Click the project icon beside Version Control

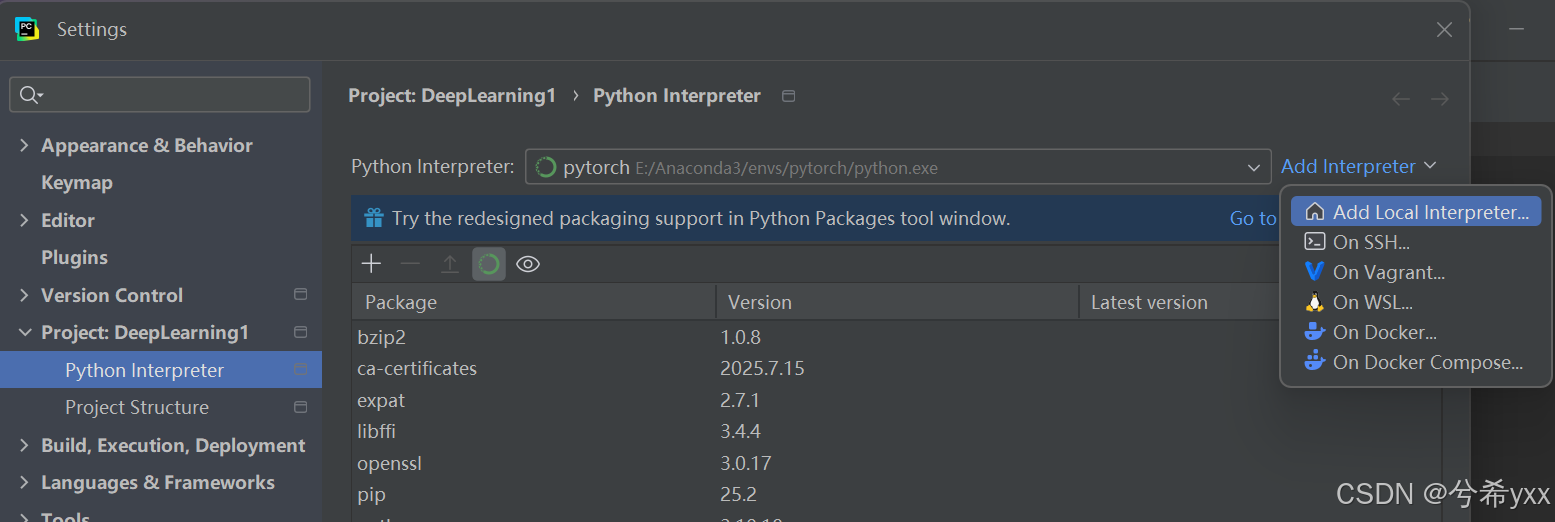tap(300, 295)
